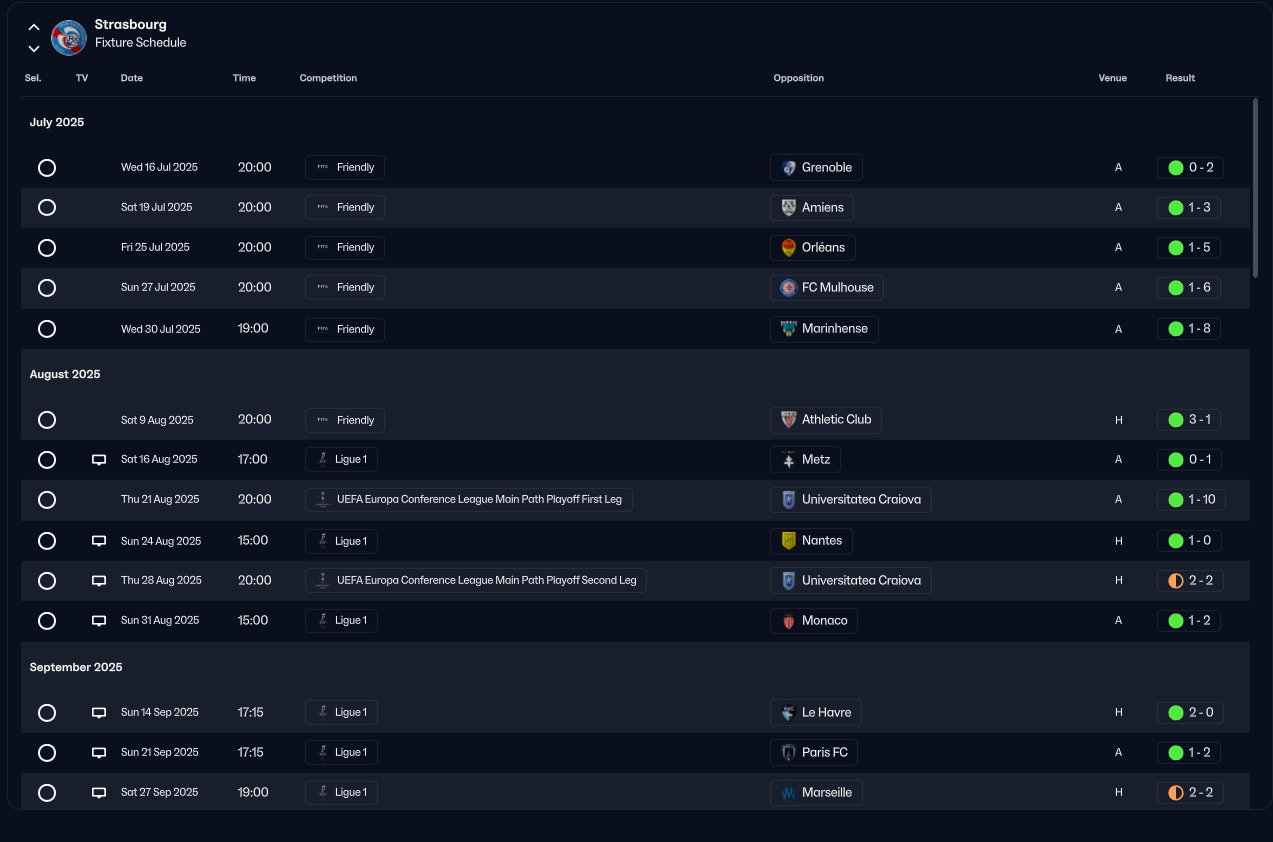The height and width of the screenshot is (842, 1273).
Task: Click the July 2025 section heading
Action: pos(57,122)
